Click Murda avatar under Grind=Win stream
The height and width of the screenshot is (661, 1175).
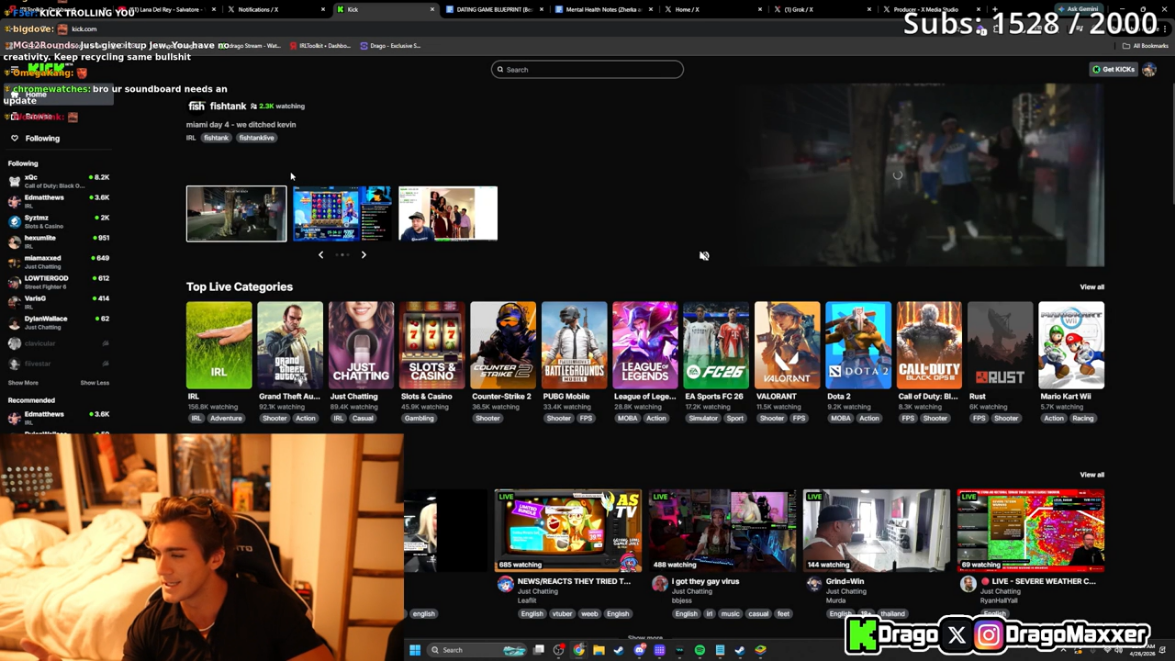pyautogui.click(x=814, y=585)
